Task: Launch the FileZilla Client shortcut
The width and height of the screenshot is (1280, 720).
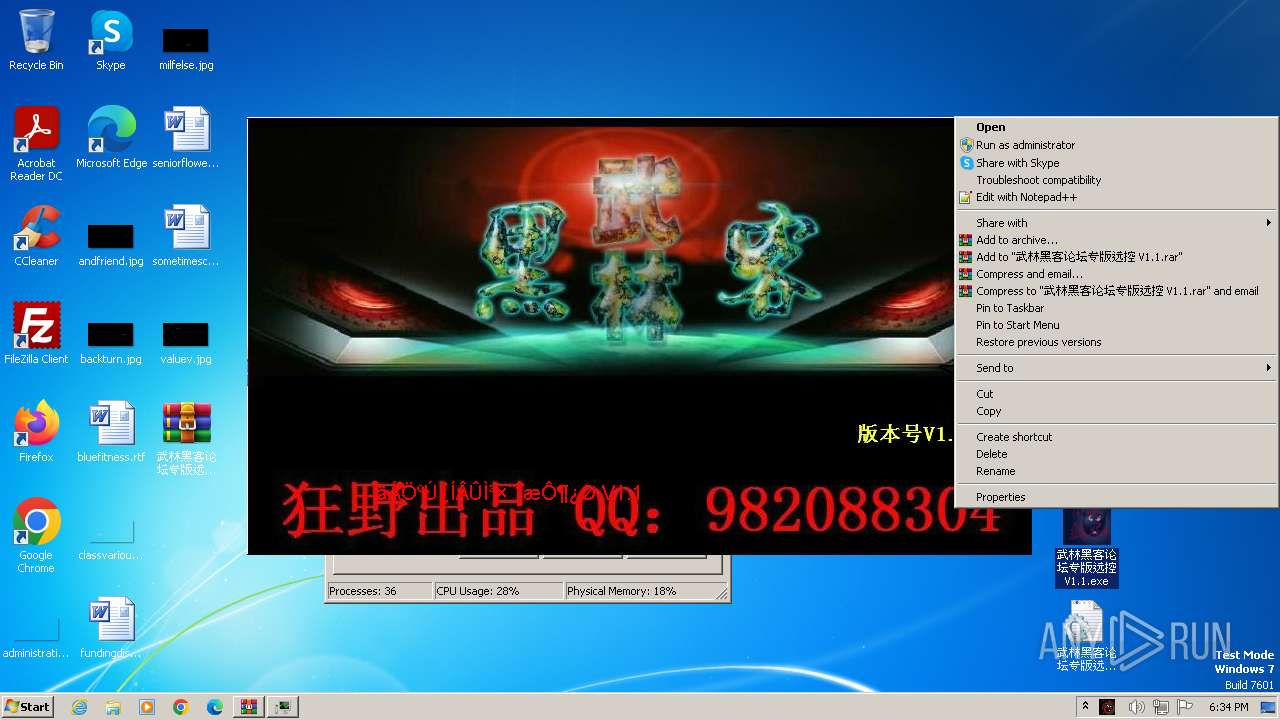Action: [x=36, y=333]
